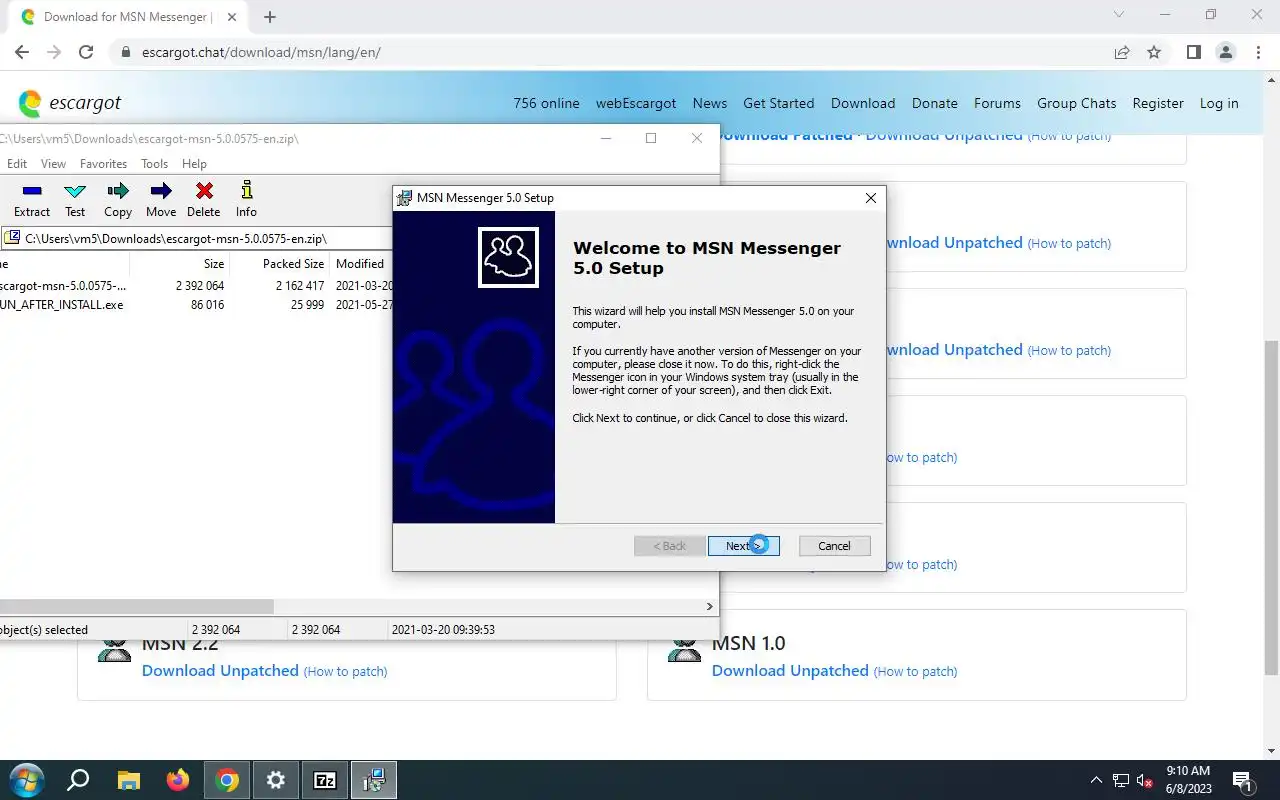The height and width of the screenshot is (800, 1280).
Task: Open the Edit menu in 7-Zip
Action: [17, 163]
